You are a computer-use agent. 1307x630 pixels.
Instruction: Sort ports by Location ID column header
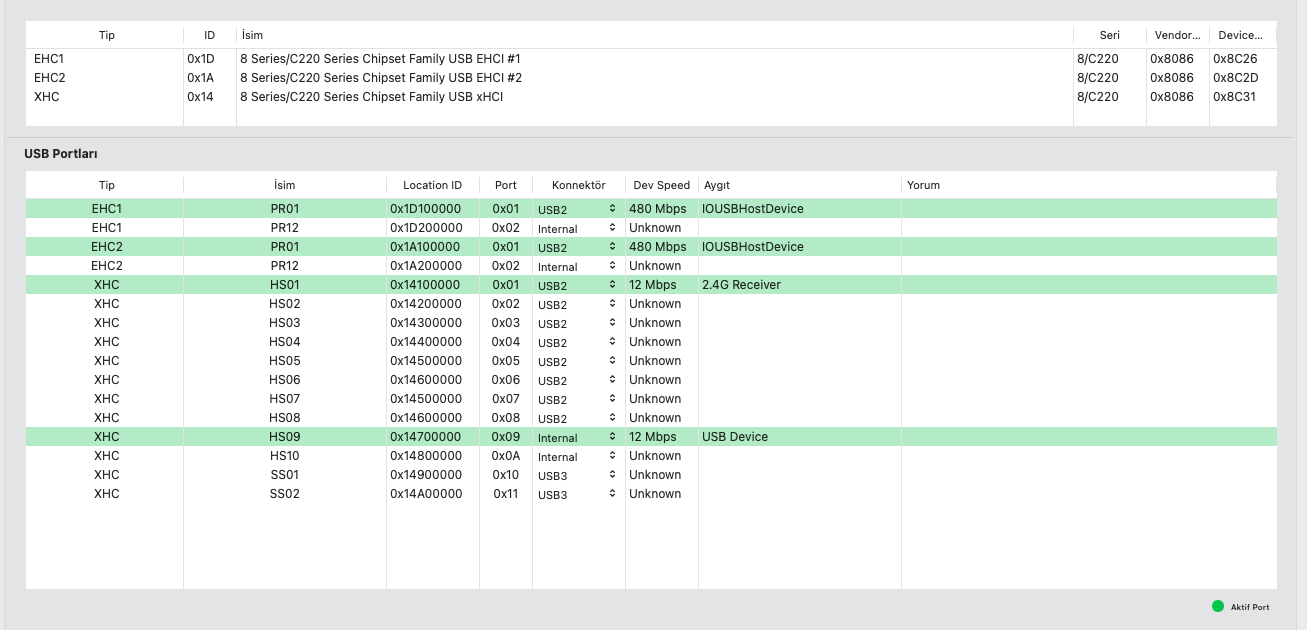(432, 185)
